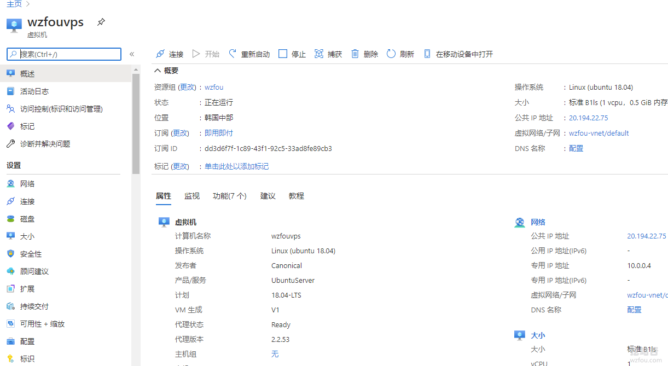Open 概述 overview in sidebar
The height and width of the screenshot is (366, 668).
(66, 73)
